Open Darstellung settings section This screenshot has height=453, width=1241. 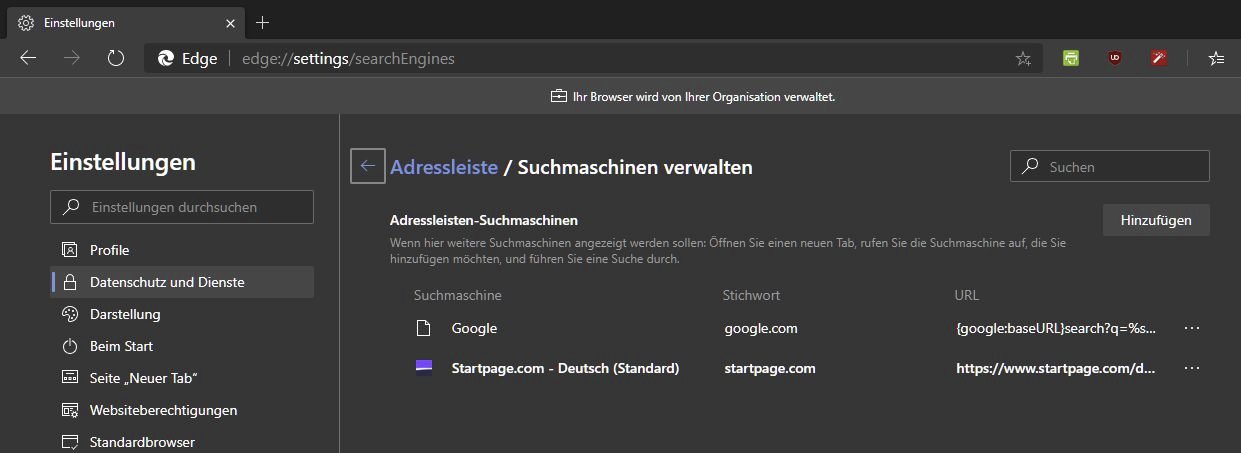click(182, 314)
